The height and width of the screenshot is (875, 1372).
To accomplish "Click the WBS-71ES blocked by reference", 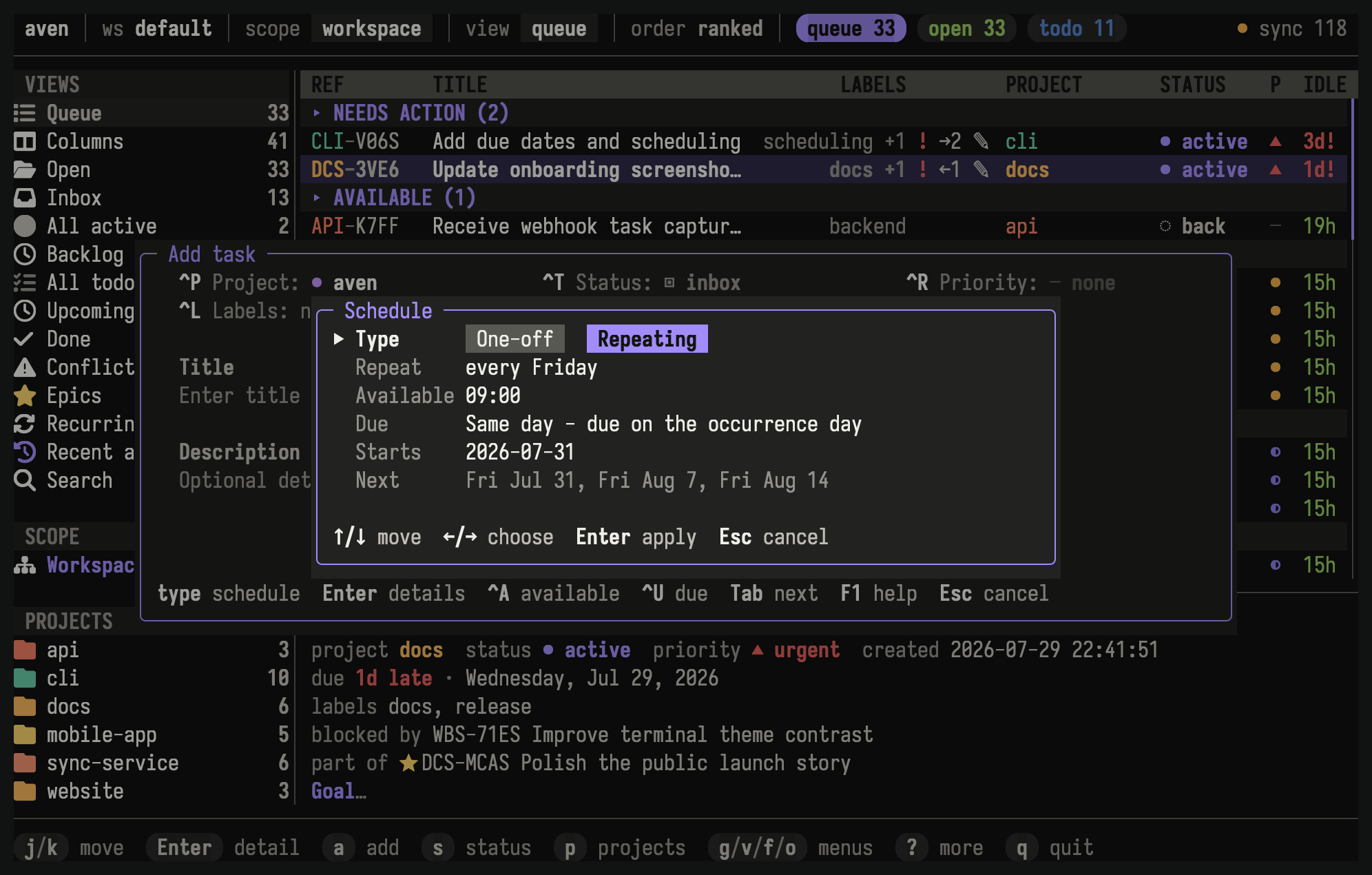I will (x=476, y=734).
